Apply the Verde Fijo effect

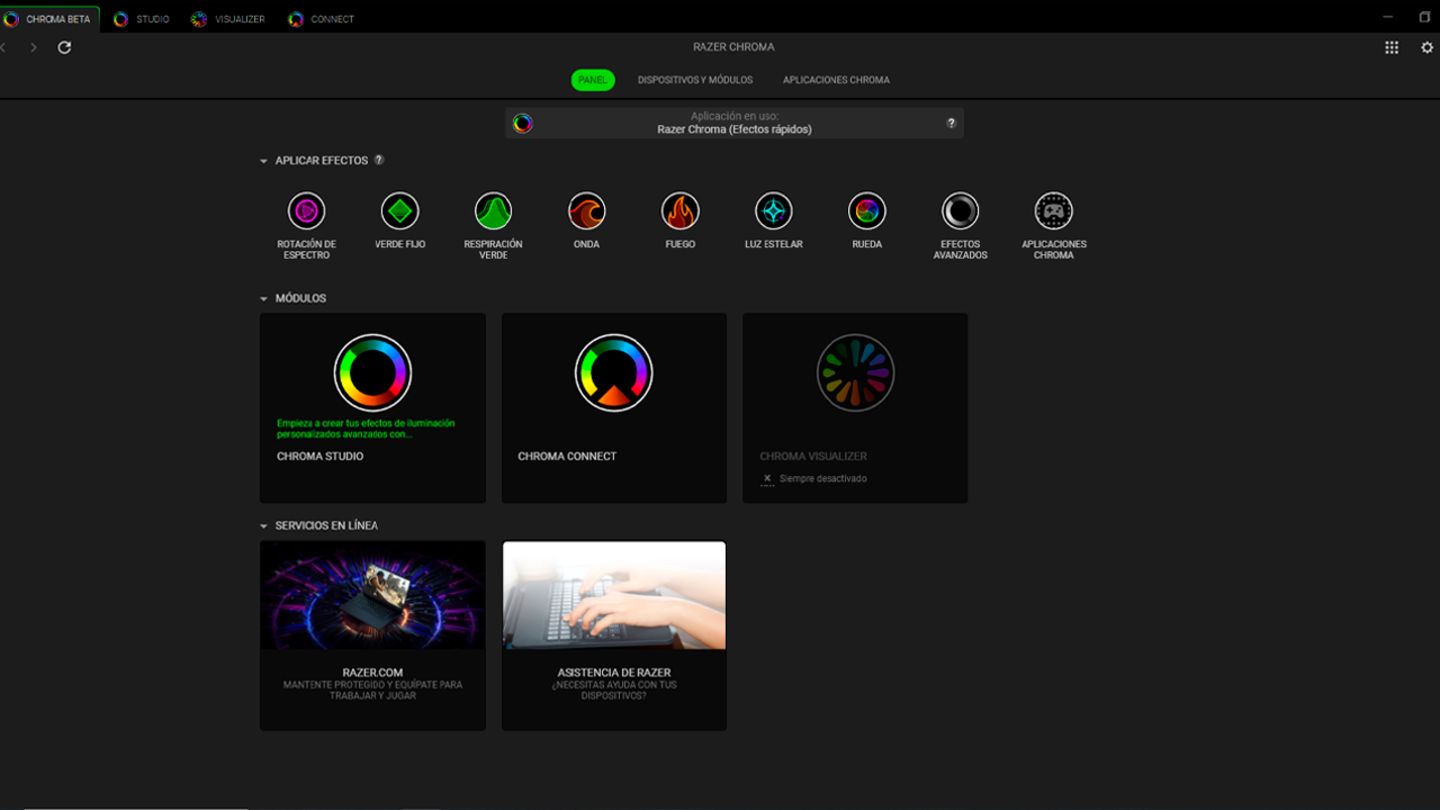(400, 211)
